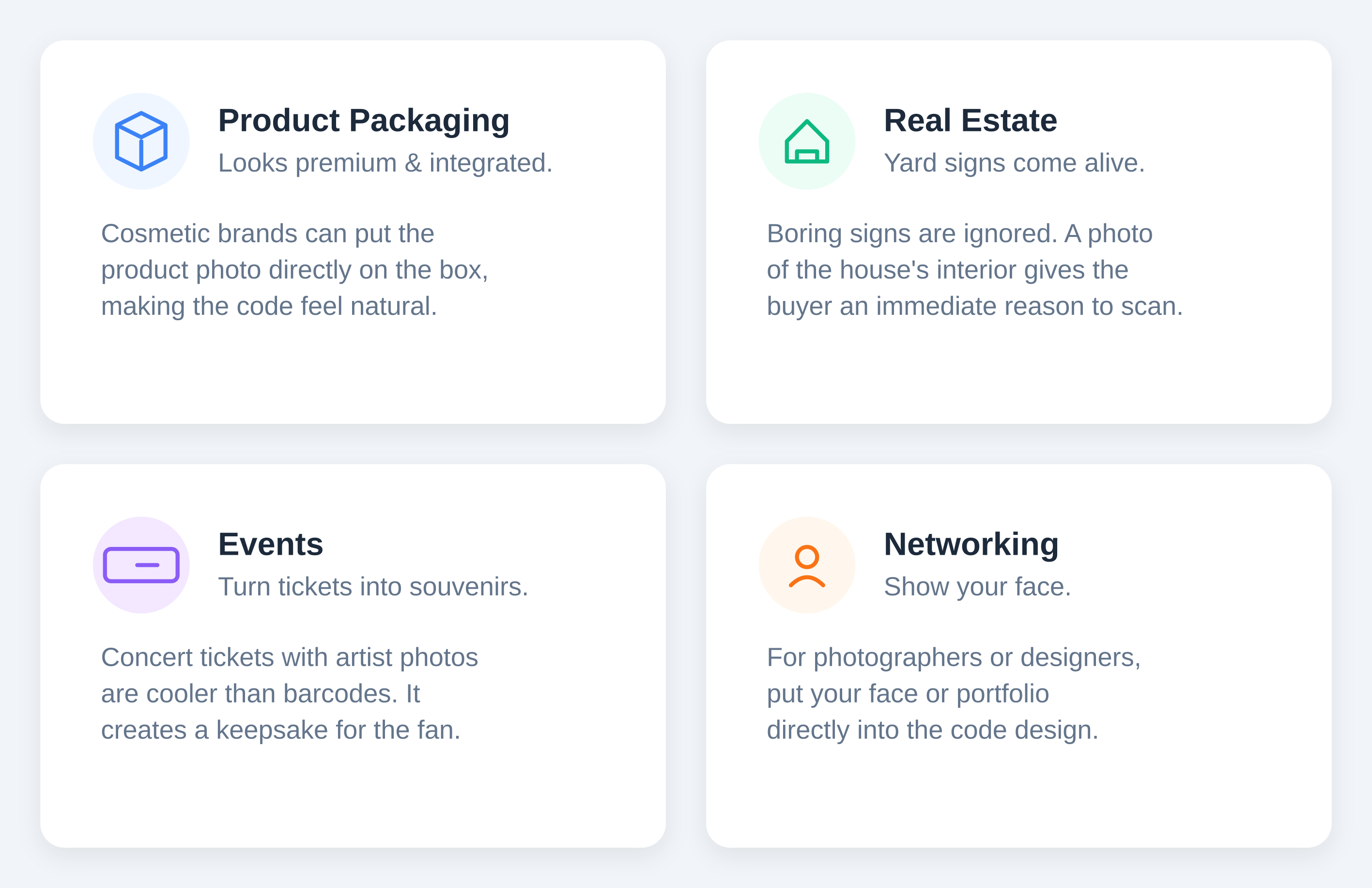Open the Product Packaging heading

point(364,121)
